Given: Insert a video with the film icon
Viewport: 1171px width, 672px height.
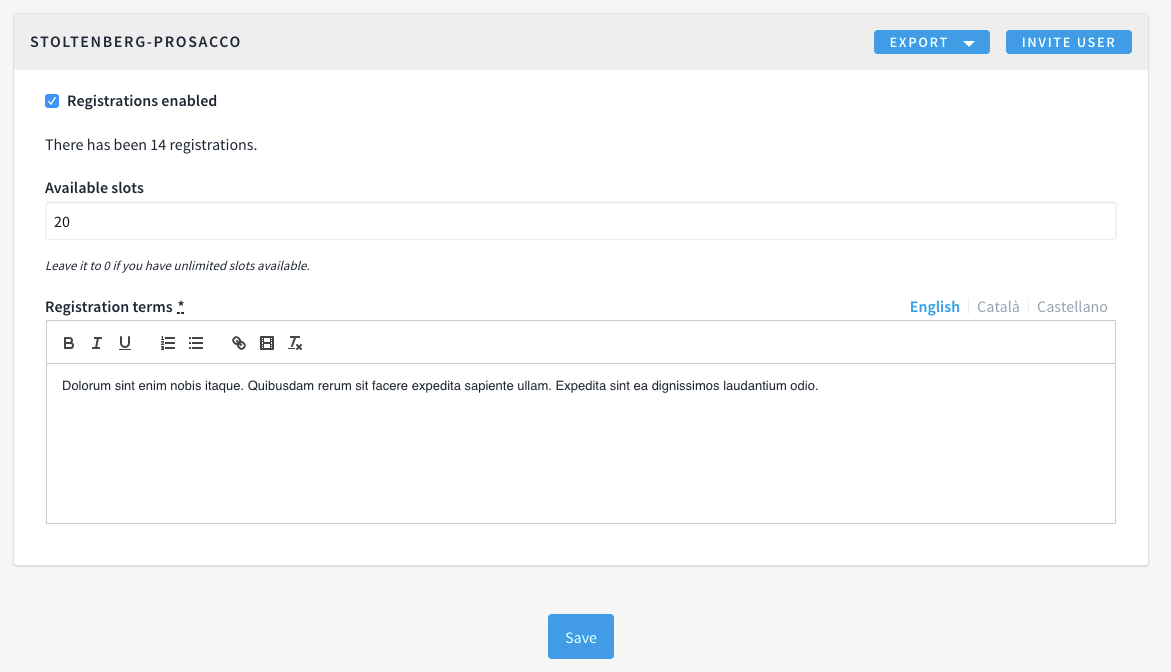Looking at the screenshot, I should pos(267,343).
